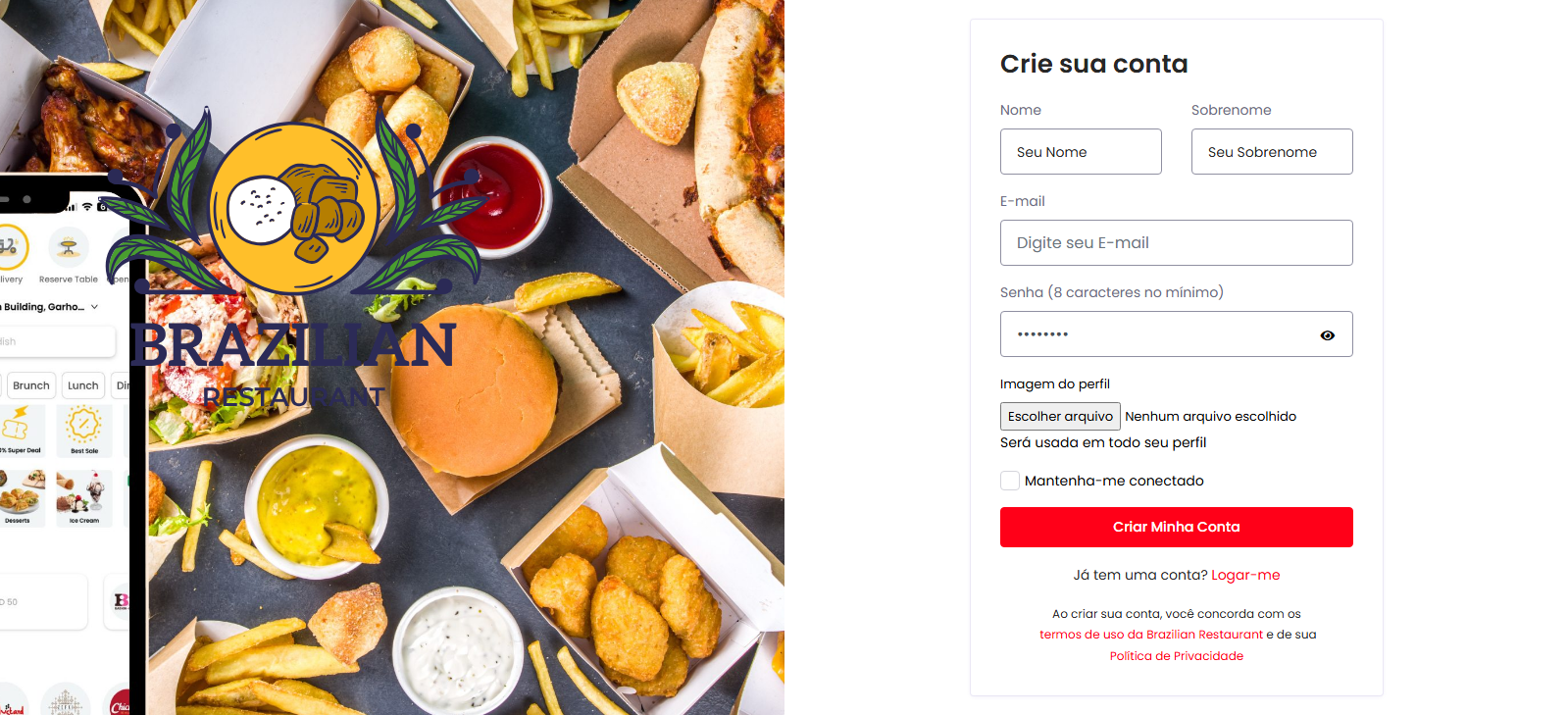The height and width of the screenshot is (715, 1568).
Task: Open the Logar-me link
Action: click(1245, 575)
